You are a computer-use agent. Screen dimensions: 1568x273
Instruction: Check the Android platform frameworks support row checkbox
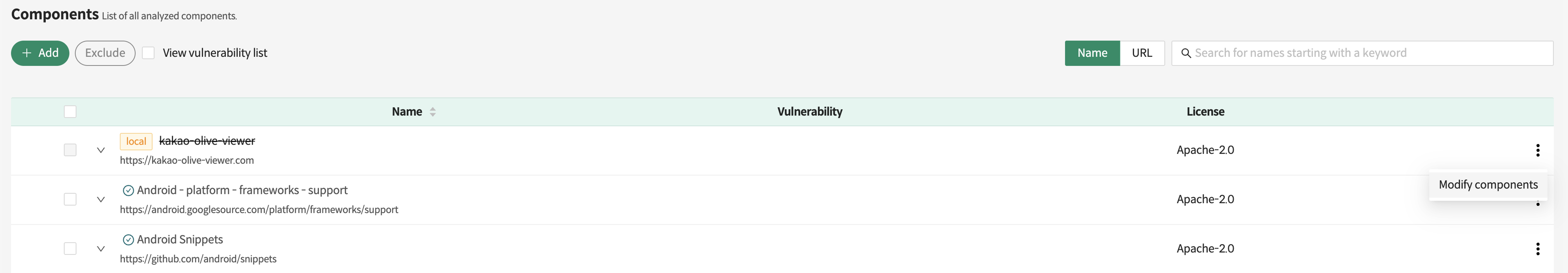coord(70,199)
